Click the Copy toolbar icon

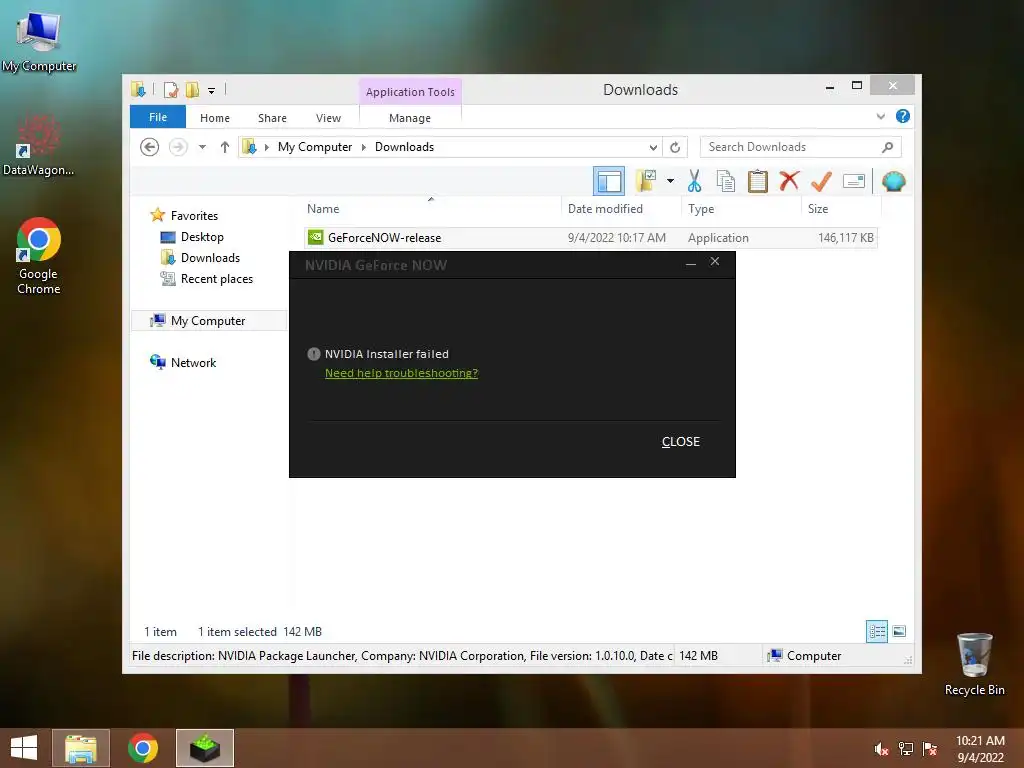[726, 182]
